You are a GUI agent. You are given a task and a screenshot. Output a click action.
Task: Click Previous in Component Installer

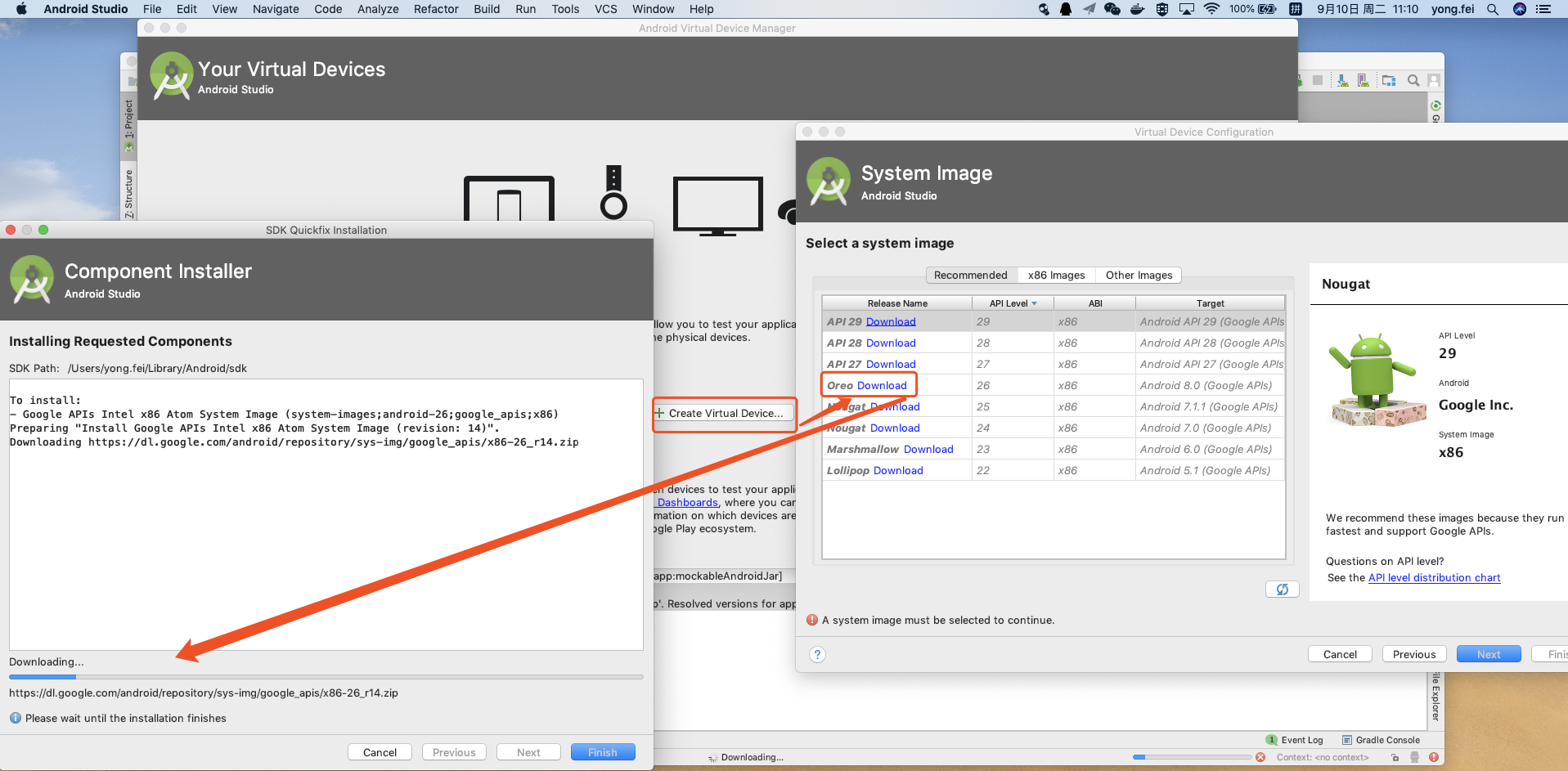(454, 752)
